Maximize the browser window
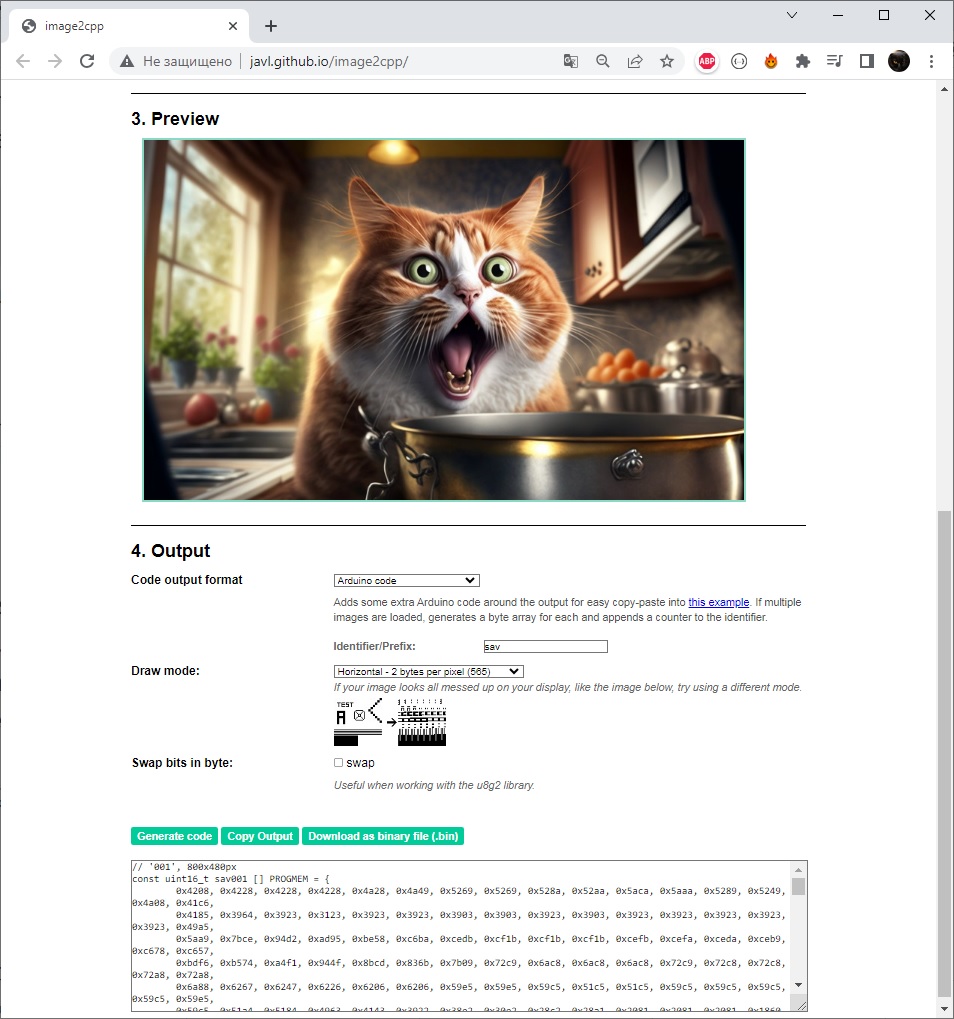Viewport: 954px width, 1019px height. [x=884, y=15]
